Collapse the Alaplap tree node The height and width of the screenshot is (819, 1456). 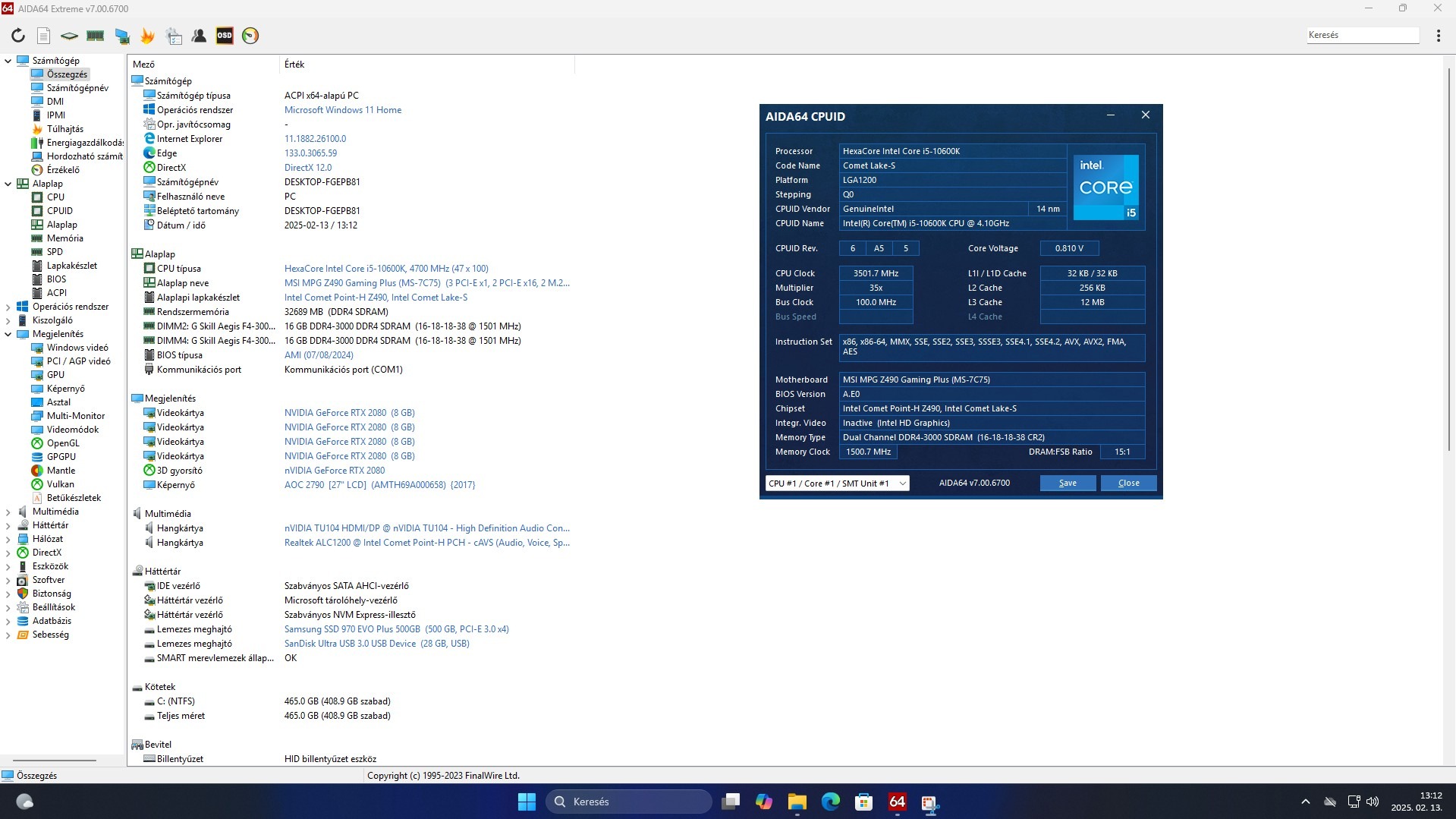point(8,184)
